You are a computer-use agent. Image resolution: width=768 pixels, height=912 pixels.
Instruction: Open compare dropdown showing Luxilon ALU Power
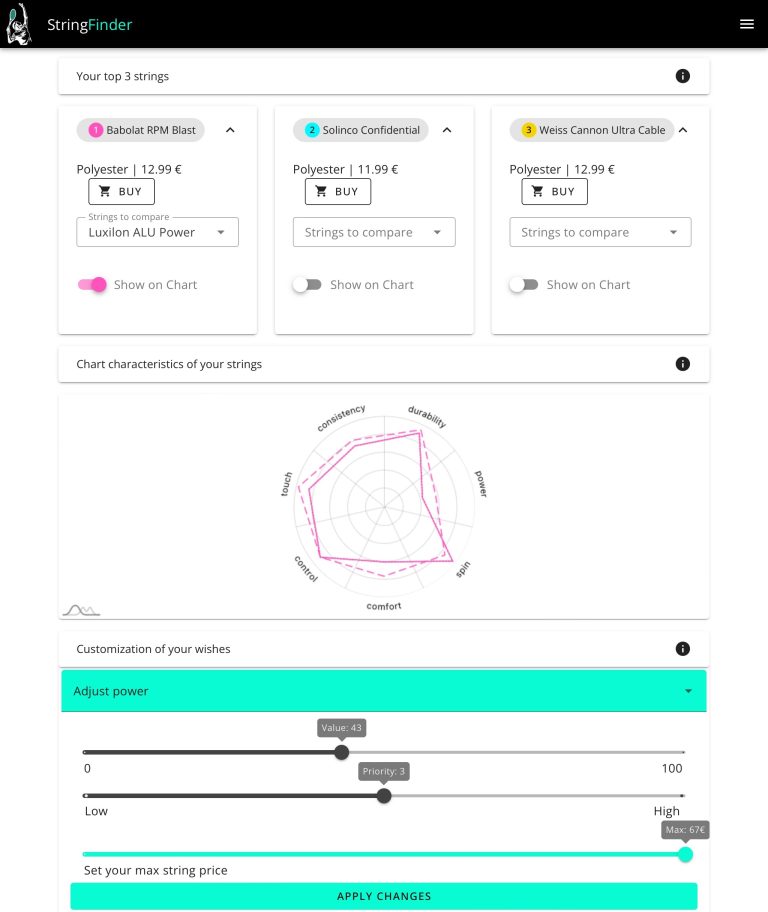pos(157,232)
